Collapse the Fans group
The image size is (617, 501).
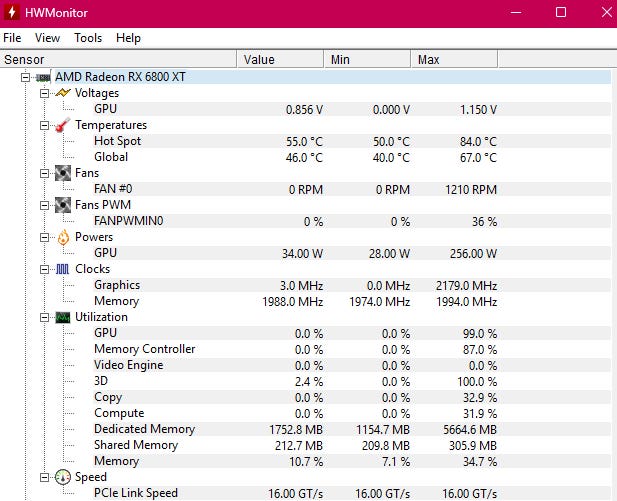tap(44, 173)
